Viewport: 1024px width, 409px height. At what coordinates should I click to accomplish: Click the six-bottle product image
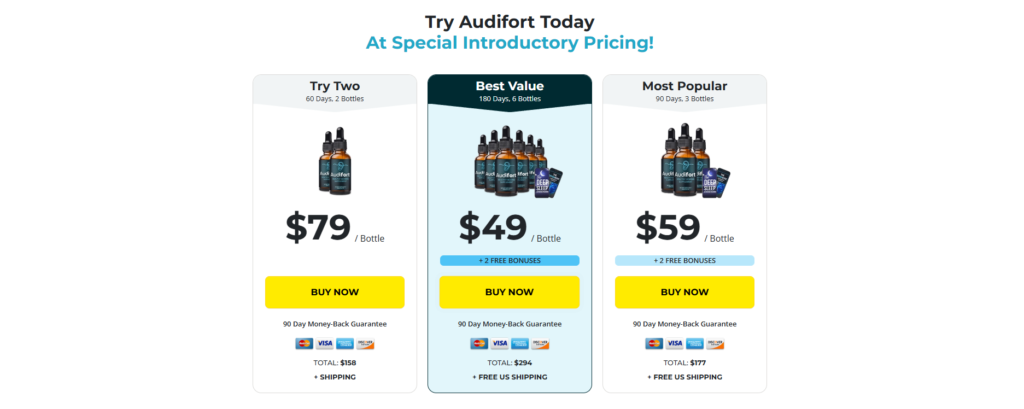(x=510, y=160)
